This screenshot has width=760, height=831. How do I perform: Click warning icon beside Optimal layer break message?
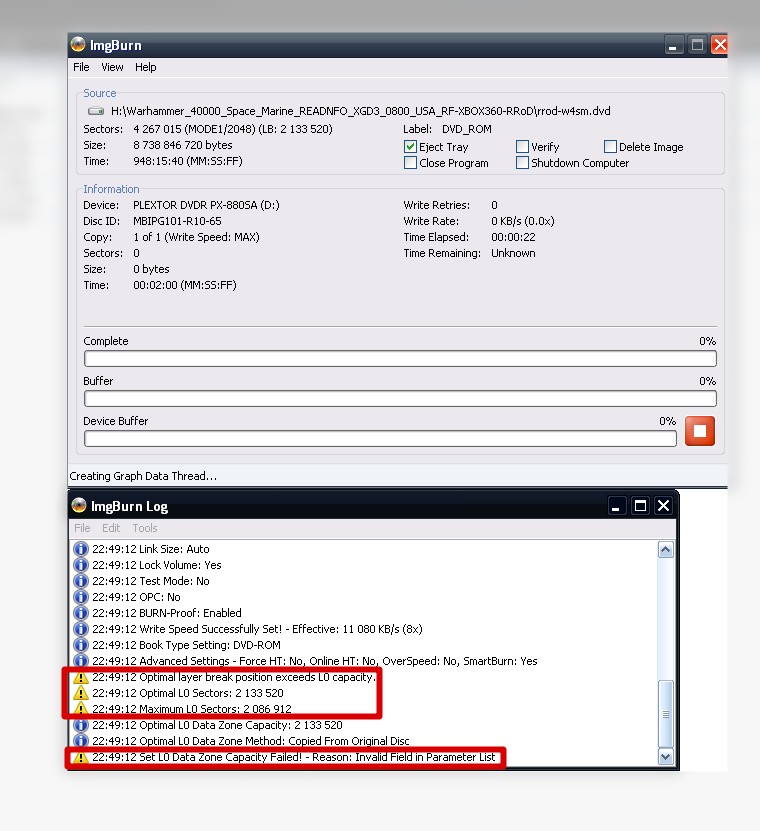point(81,677)
